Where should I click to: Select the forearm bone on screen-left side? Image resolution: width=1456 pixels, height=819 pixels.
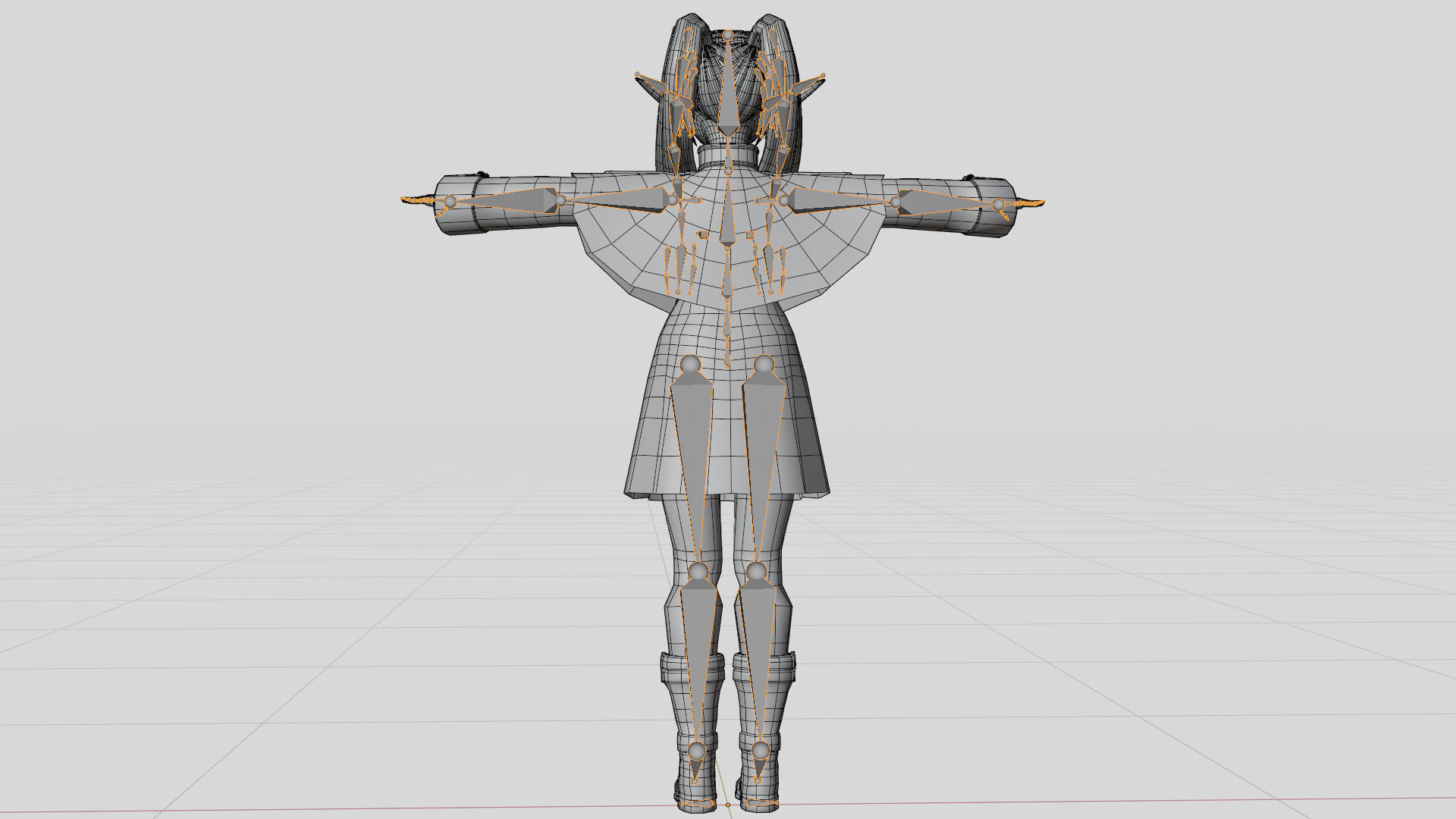(508, 199)
